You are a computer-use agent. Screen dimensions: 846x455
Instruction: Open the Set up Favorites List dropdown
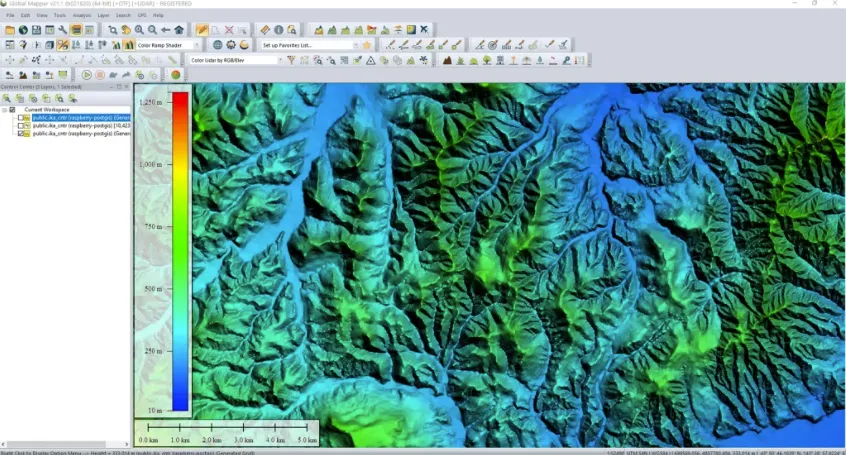(x=355, y=45)
